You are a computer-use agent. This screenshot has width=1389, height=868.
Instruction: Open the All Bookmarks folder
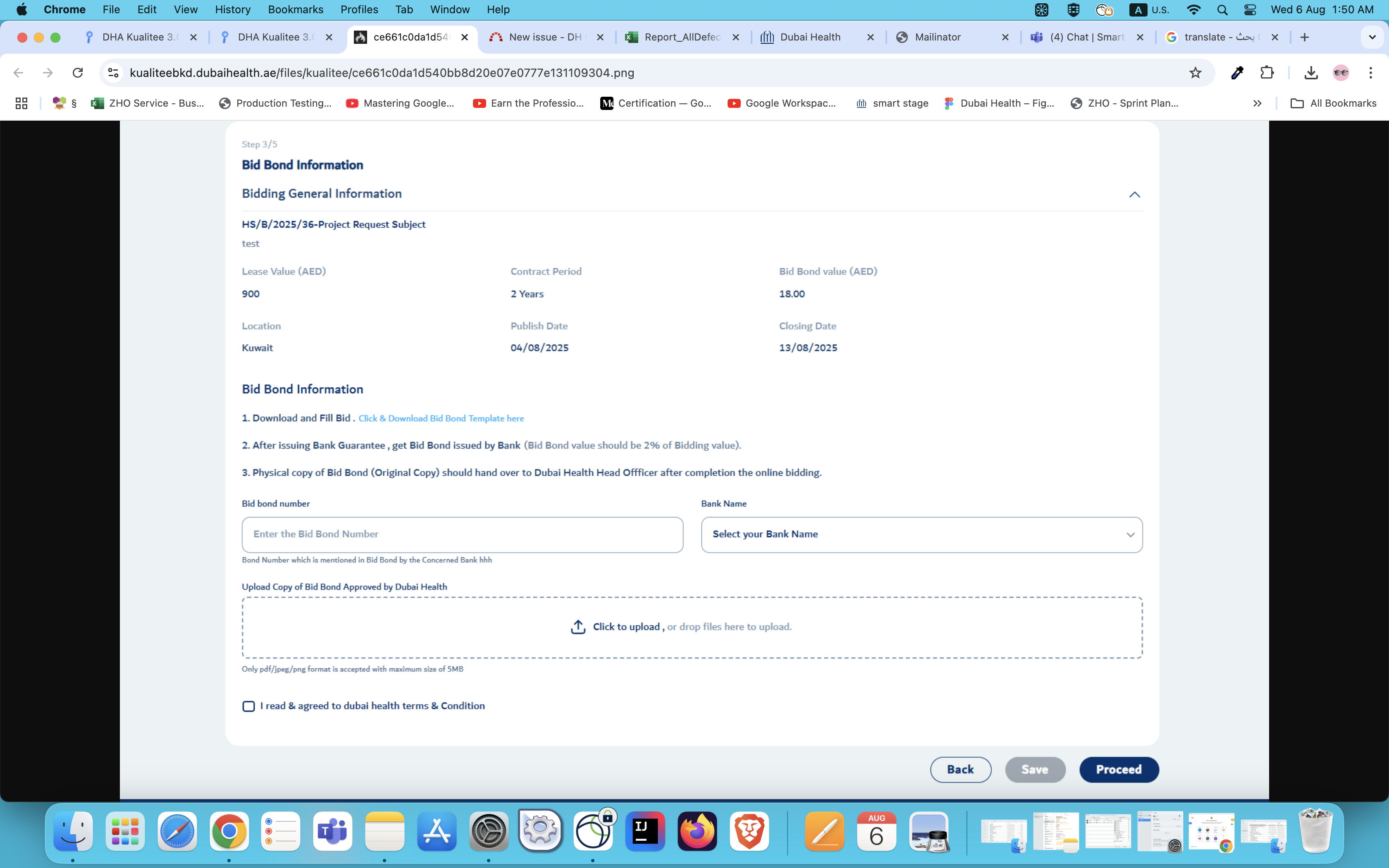[x=1333, y=103]
